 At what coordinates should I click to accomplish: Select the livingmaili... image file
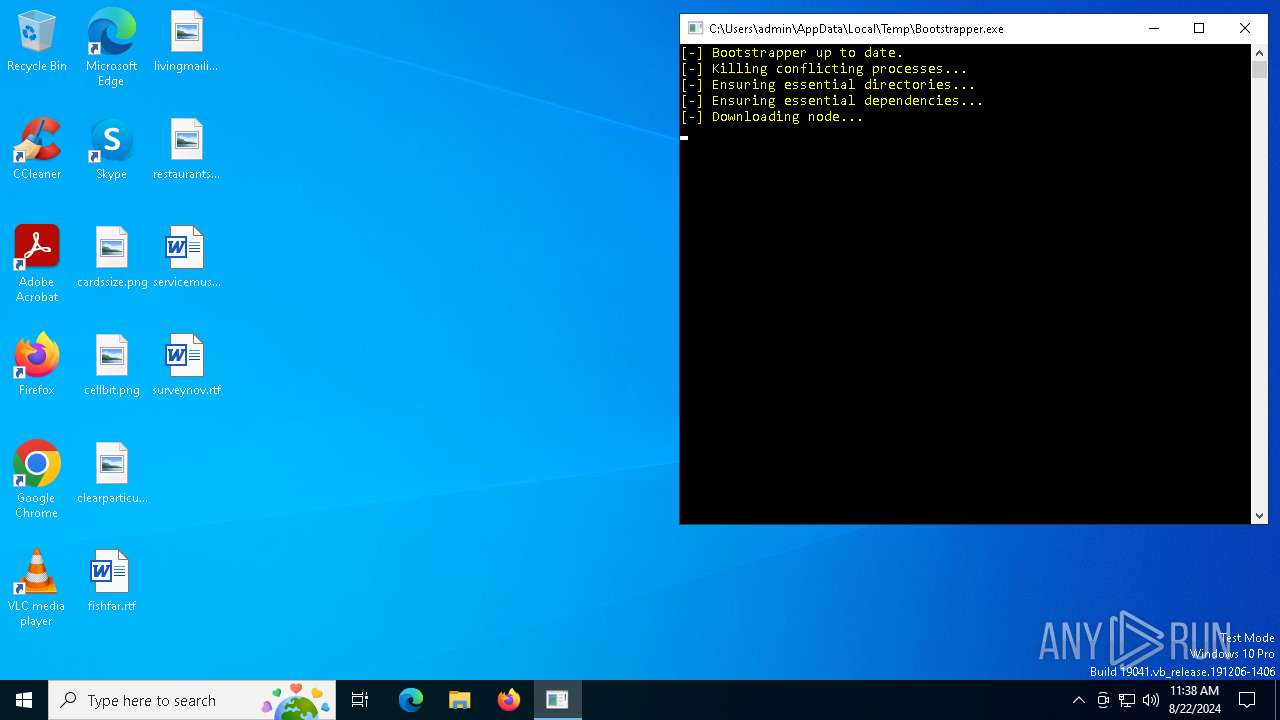[186, 42]
